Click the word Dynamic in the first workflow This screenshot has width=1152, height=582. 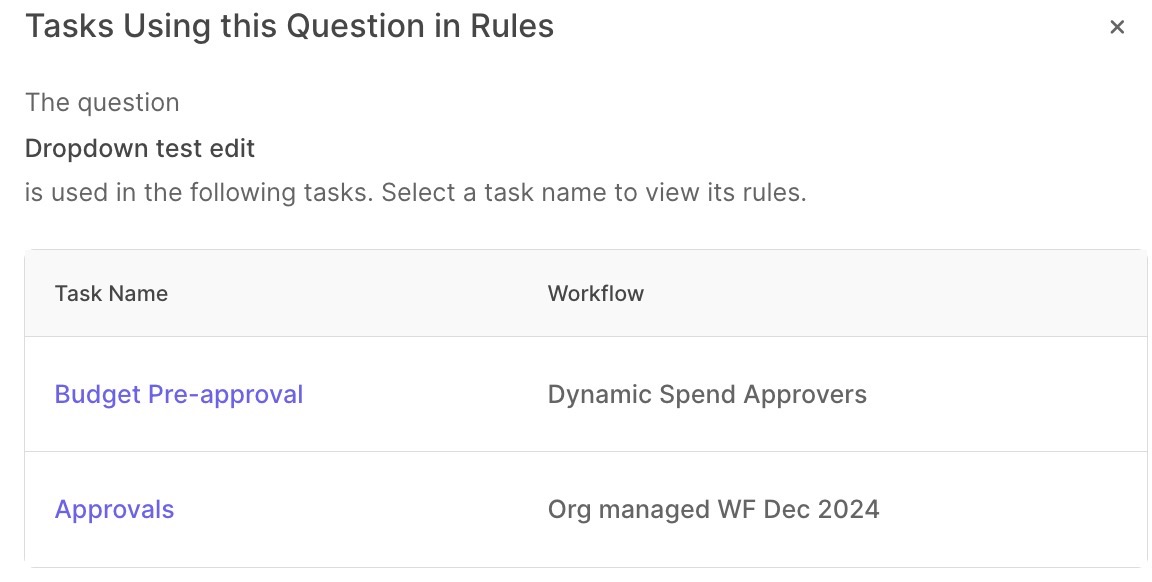[x=600, y=394]
